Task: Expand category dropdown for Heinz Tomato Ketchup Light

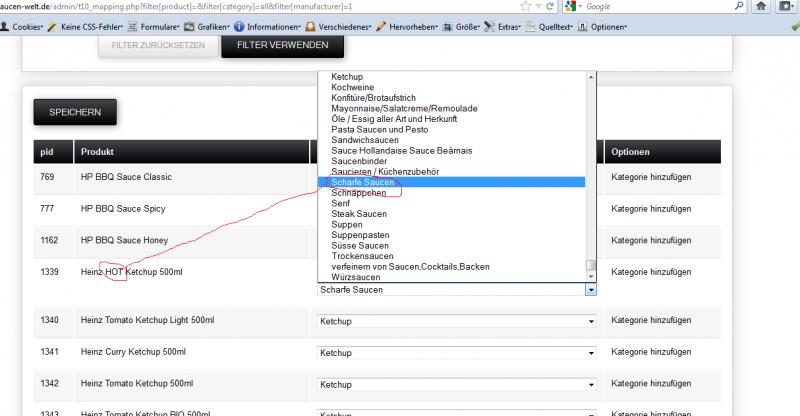Action: coord(590,321)
